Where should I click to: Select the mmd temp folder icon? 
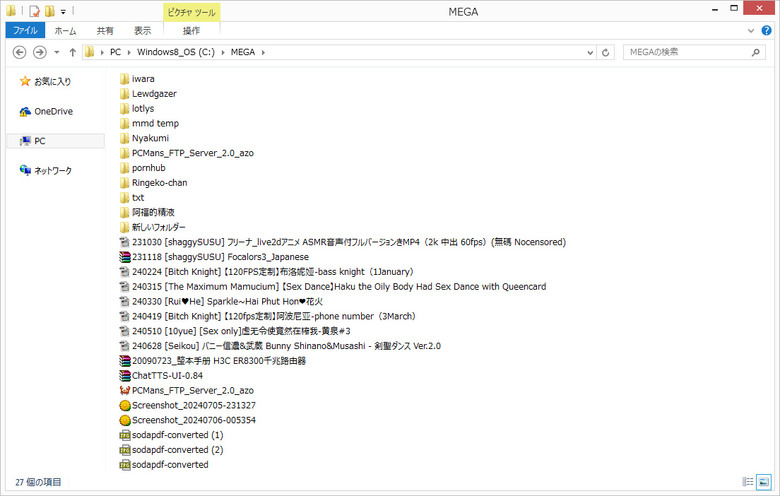click(x=124, y=123)
